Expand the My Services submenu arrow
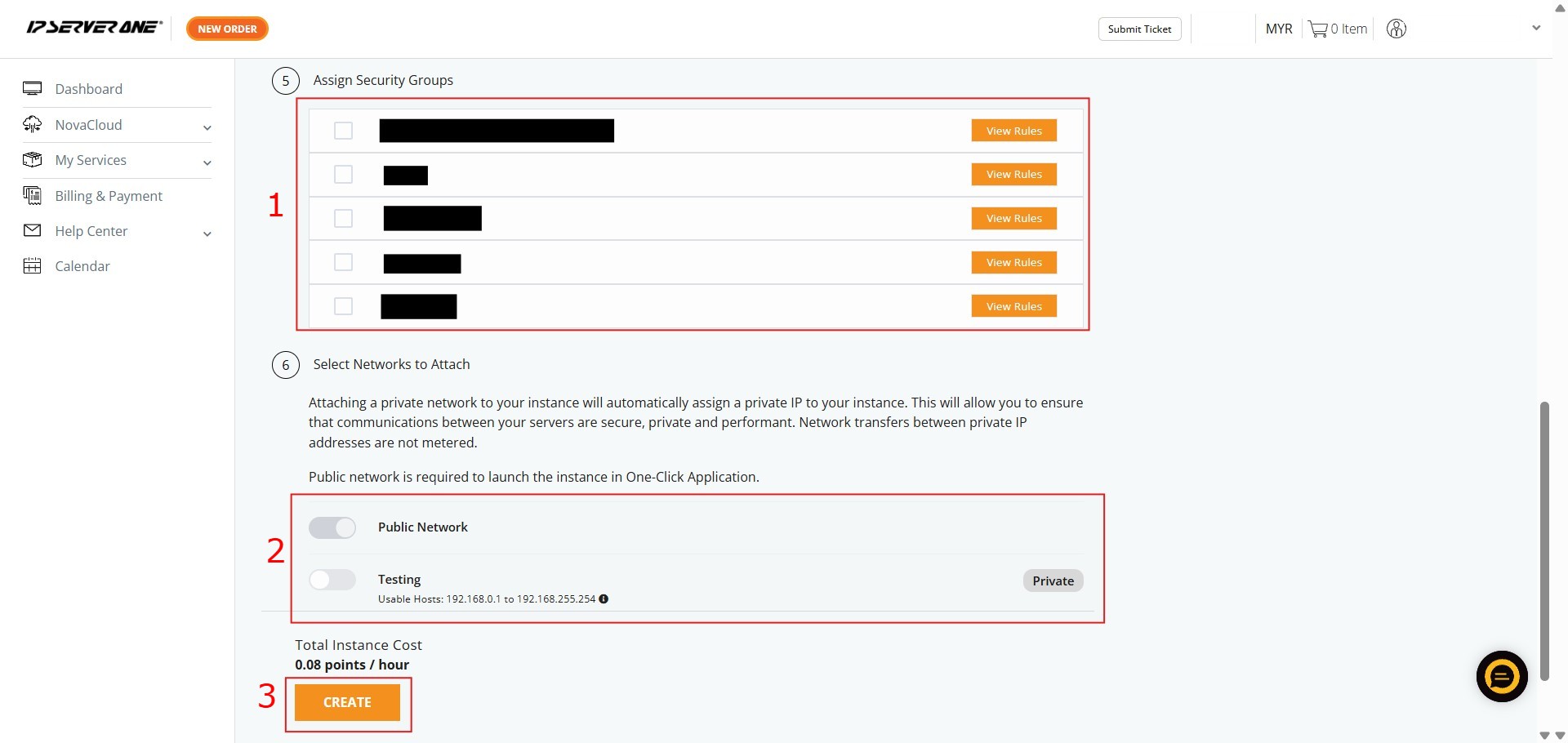 pos(207,162)
